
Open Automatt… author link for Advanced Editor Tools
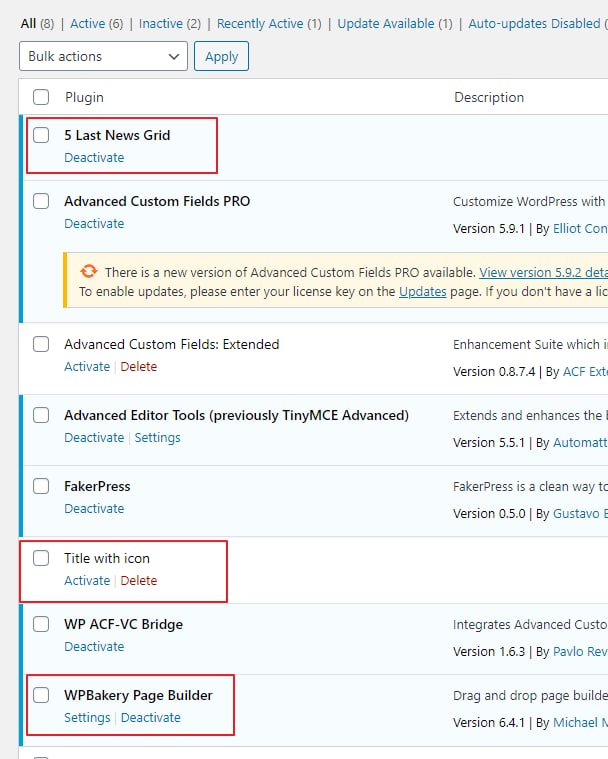(580, 442)
